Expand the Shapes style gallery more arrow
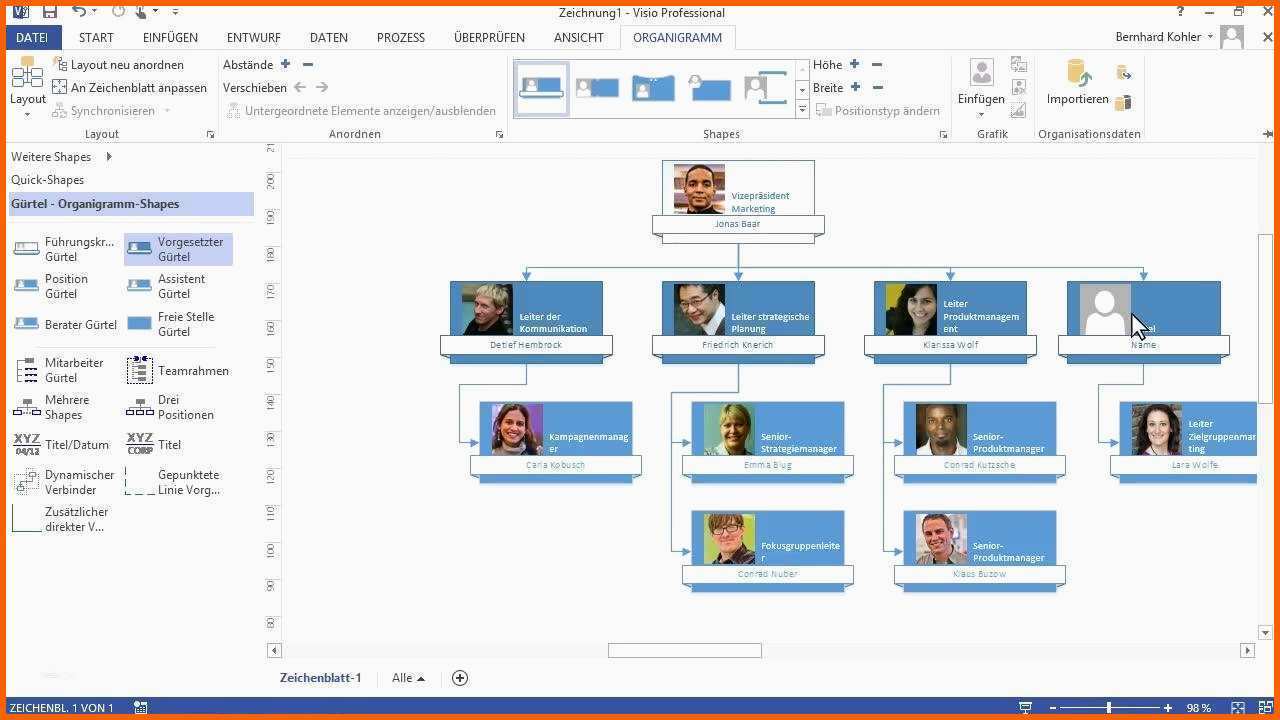1280x720 pixels. pos(802,110)
